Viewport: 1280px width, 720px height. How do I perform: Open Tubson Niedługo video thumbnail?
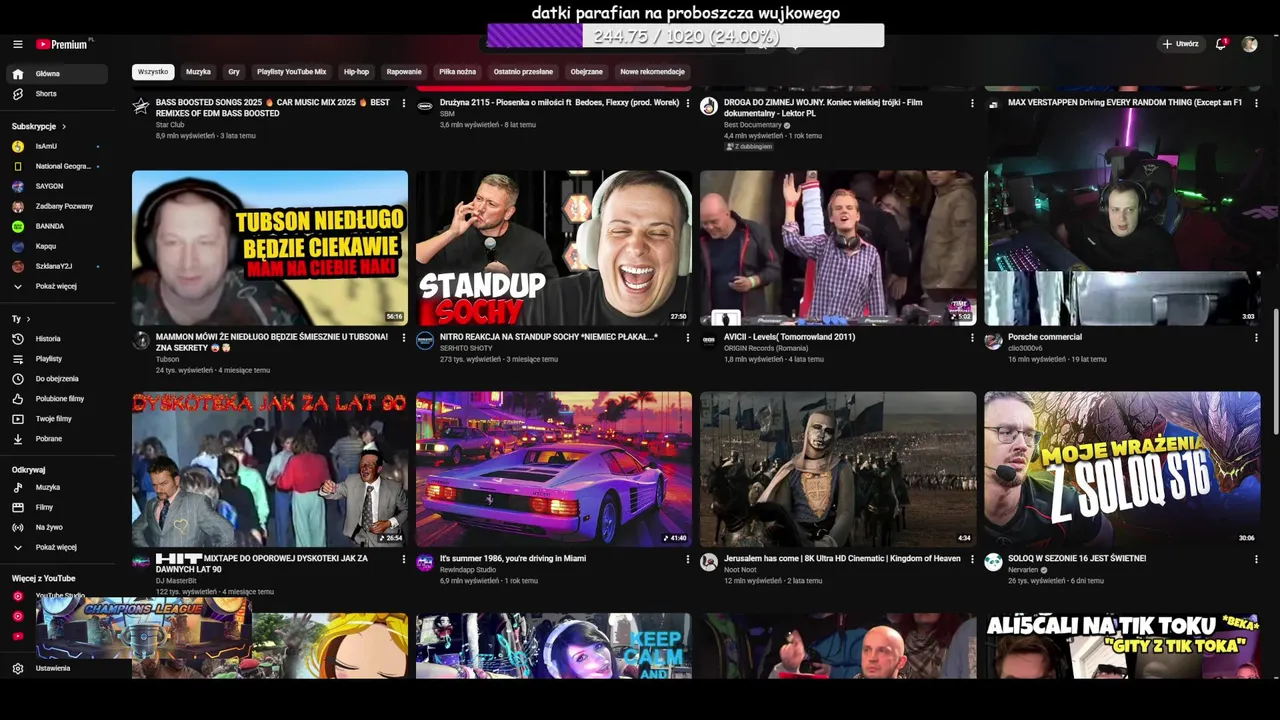270,248
